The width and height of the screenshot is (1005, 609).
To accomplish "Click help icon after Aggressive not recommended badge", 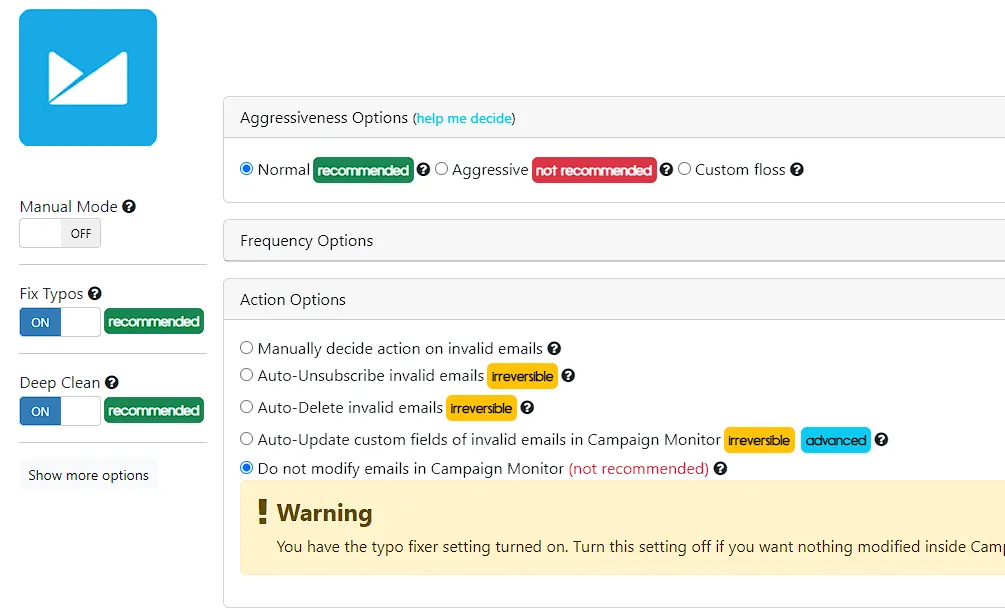I will click(667, 170).
